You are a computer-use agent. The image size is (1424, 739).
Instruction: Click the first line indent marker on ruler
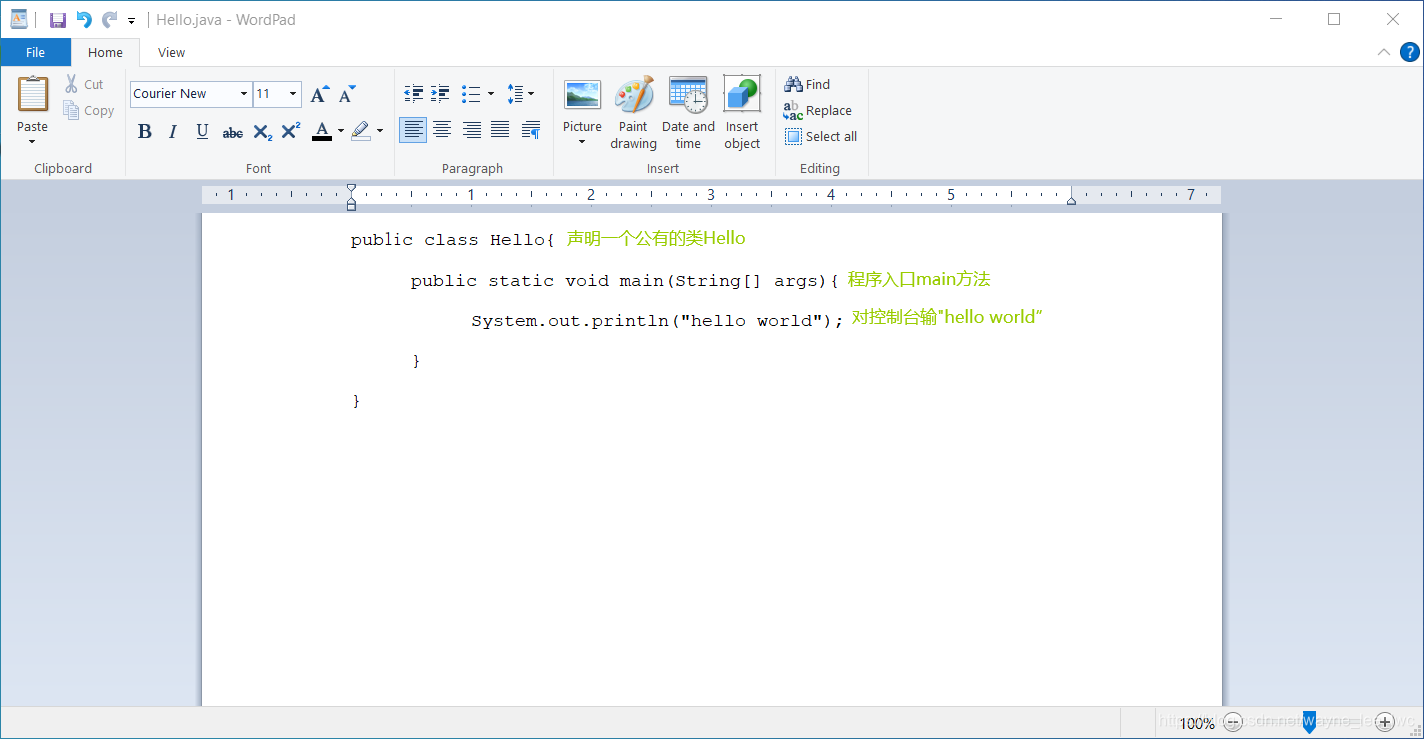coord(351,189)
